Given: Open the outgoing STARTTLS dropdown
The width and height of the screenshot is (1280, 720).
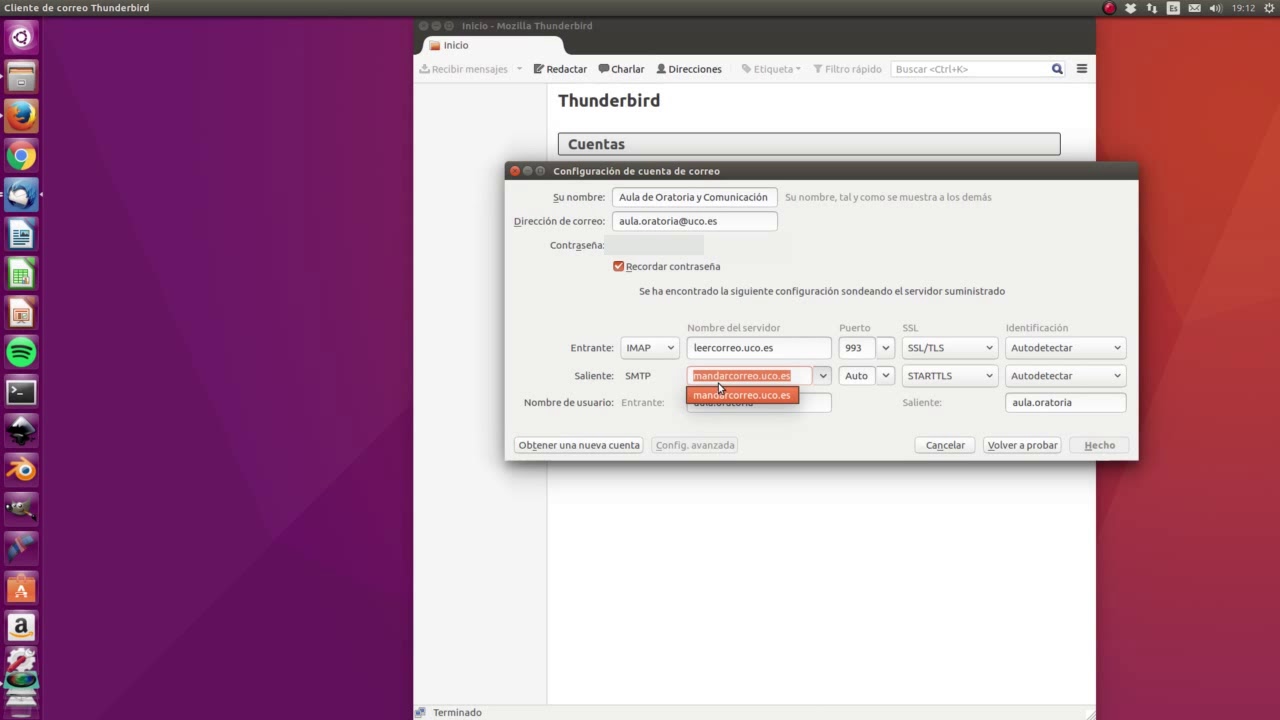Looking at the screenshot, I should click(950, 376).
